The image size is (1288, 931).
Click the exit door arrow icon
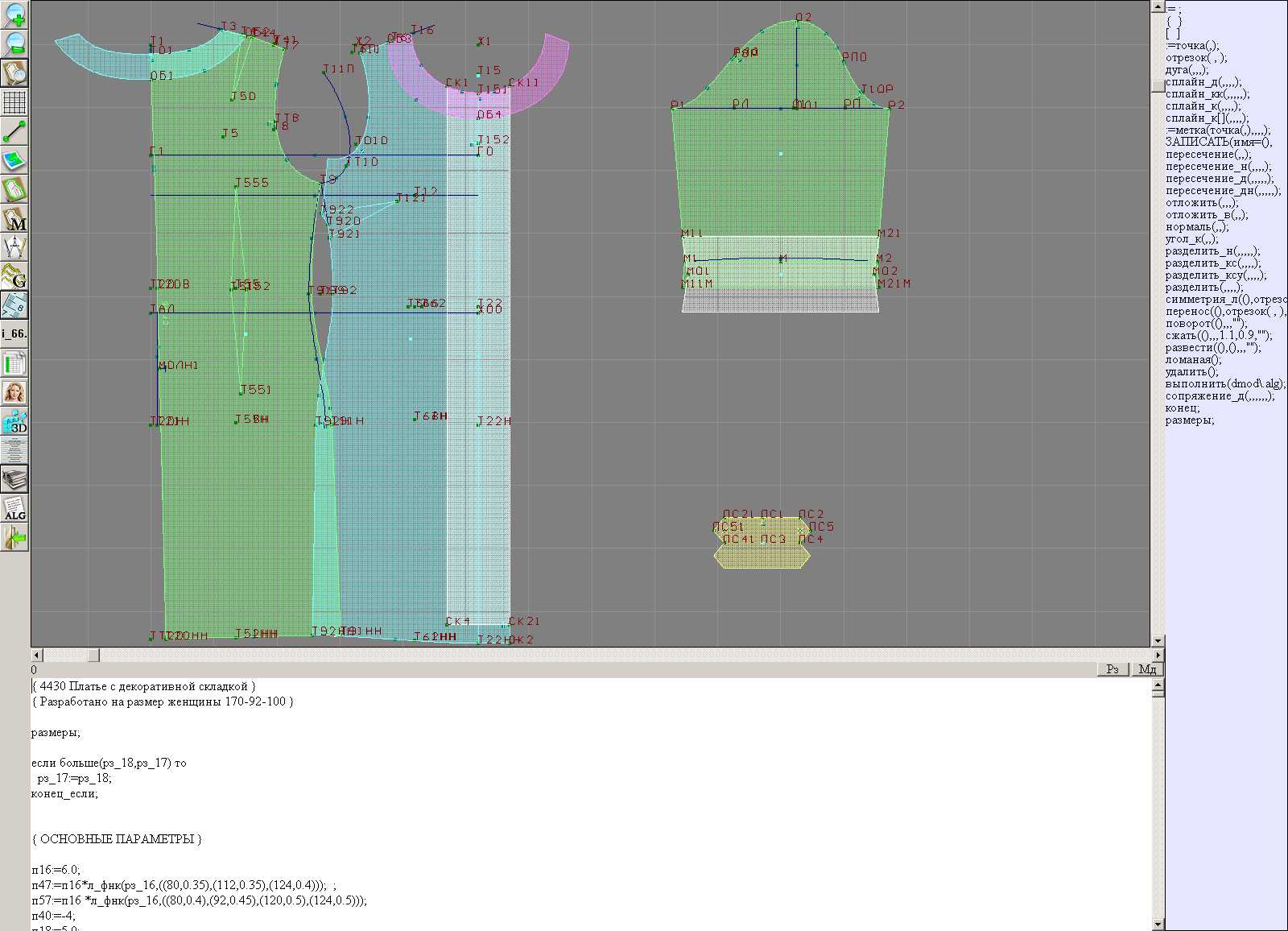tap(14, 537)
